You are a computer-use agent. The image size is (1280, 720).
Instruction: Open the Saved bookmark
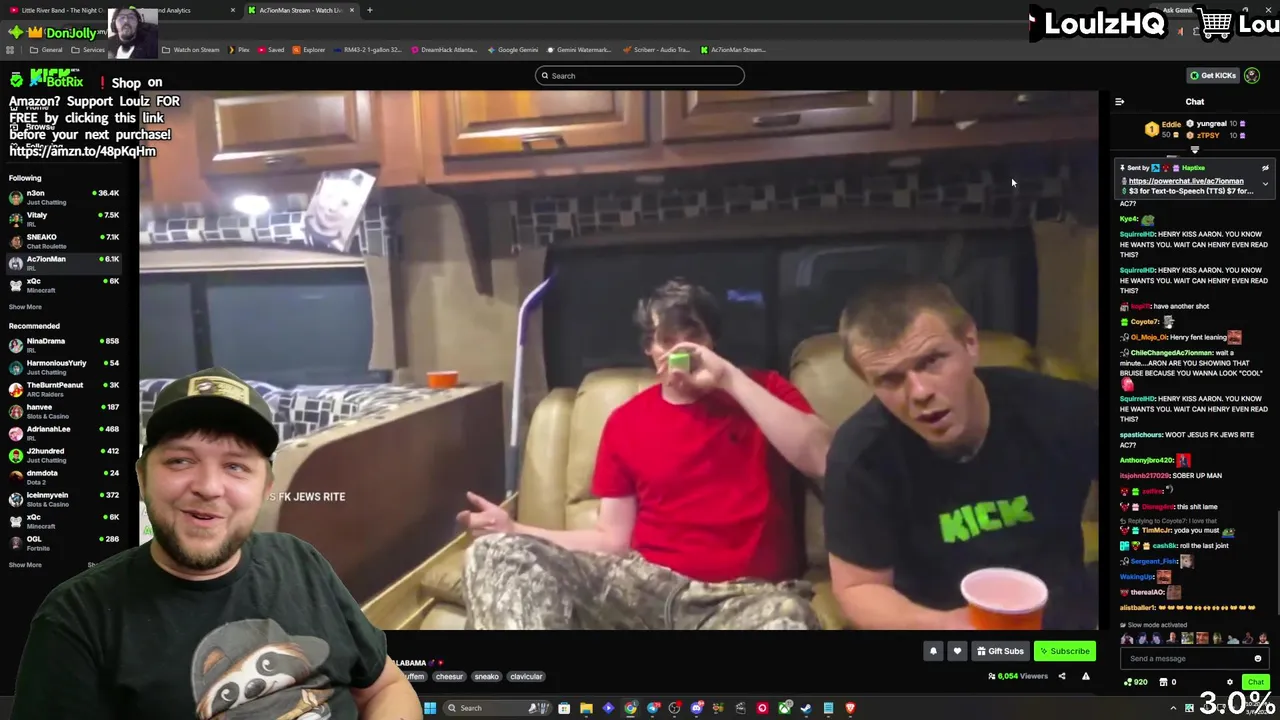point(270,50)
